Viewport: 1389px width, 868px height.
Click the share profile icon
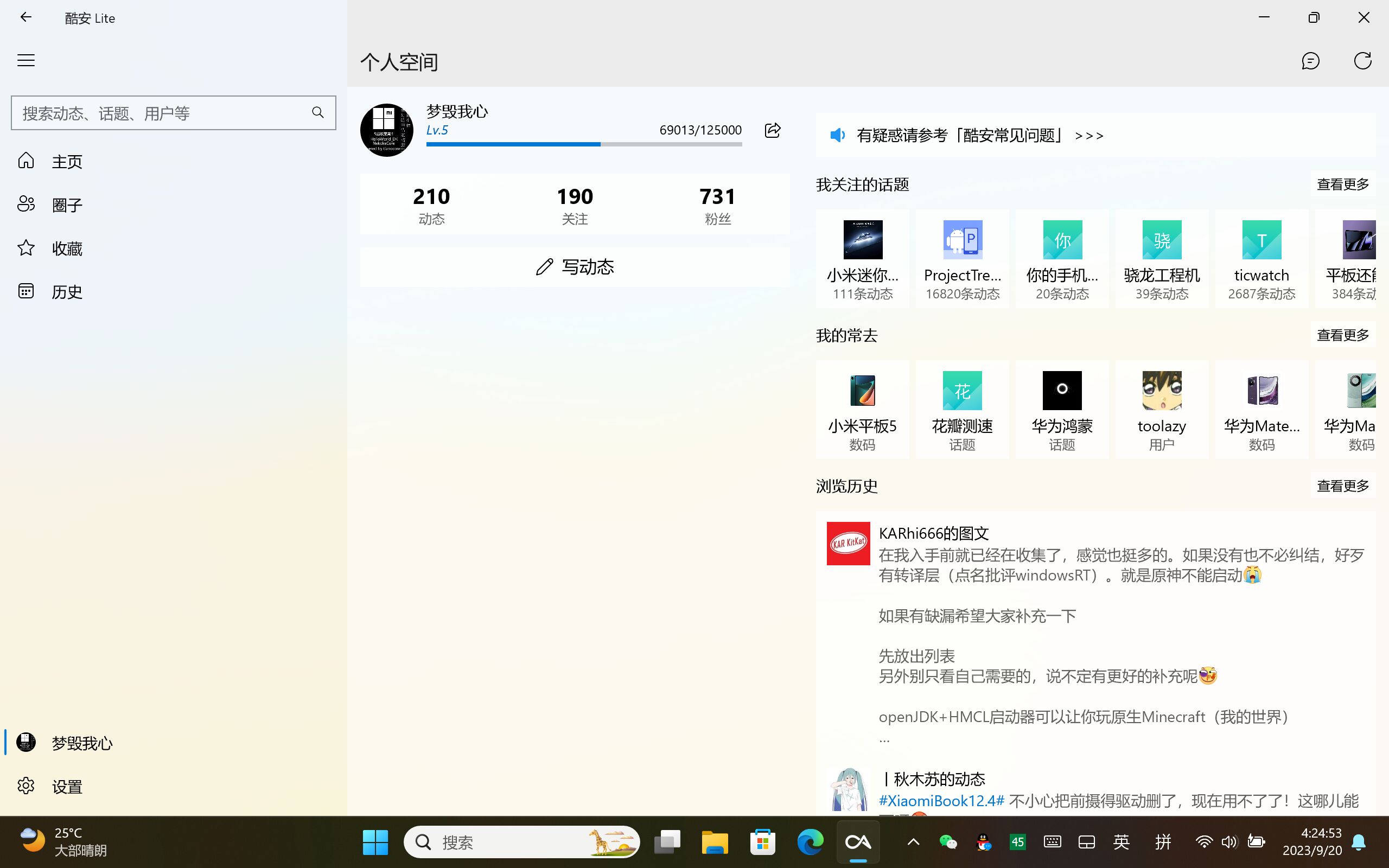click(773, 130)
